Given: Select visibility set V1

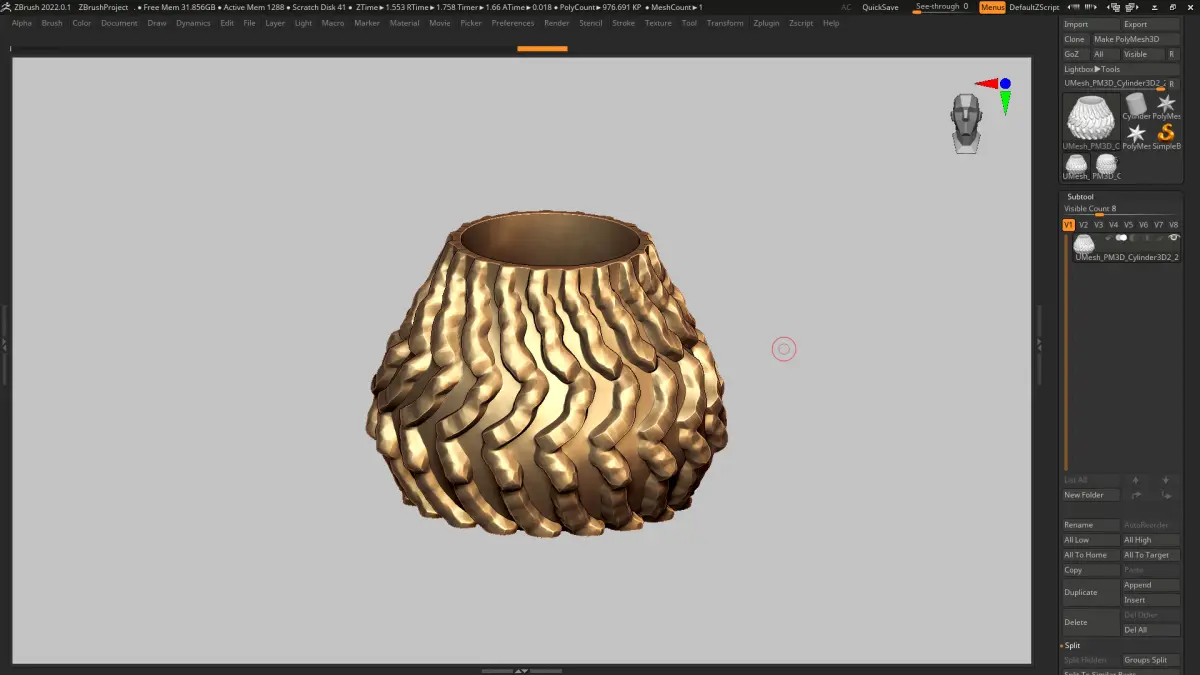Looking at the screenshot, I should [x=1068, y=225].
